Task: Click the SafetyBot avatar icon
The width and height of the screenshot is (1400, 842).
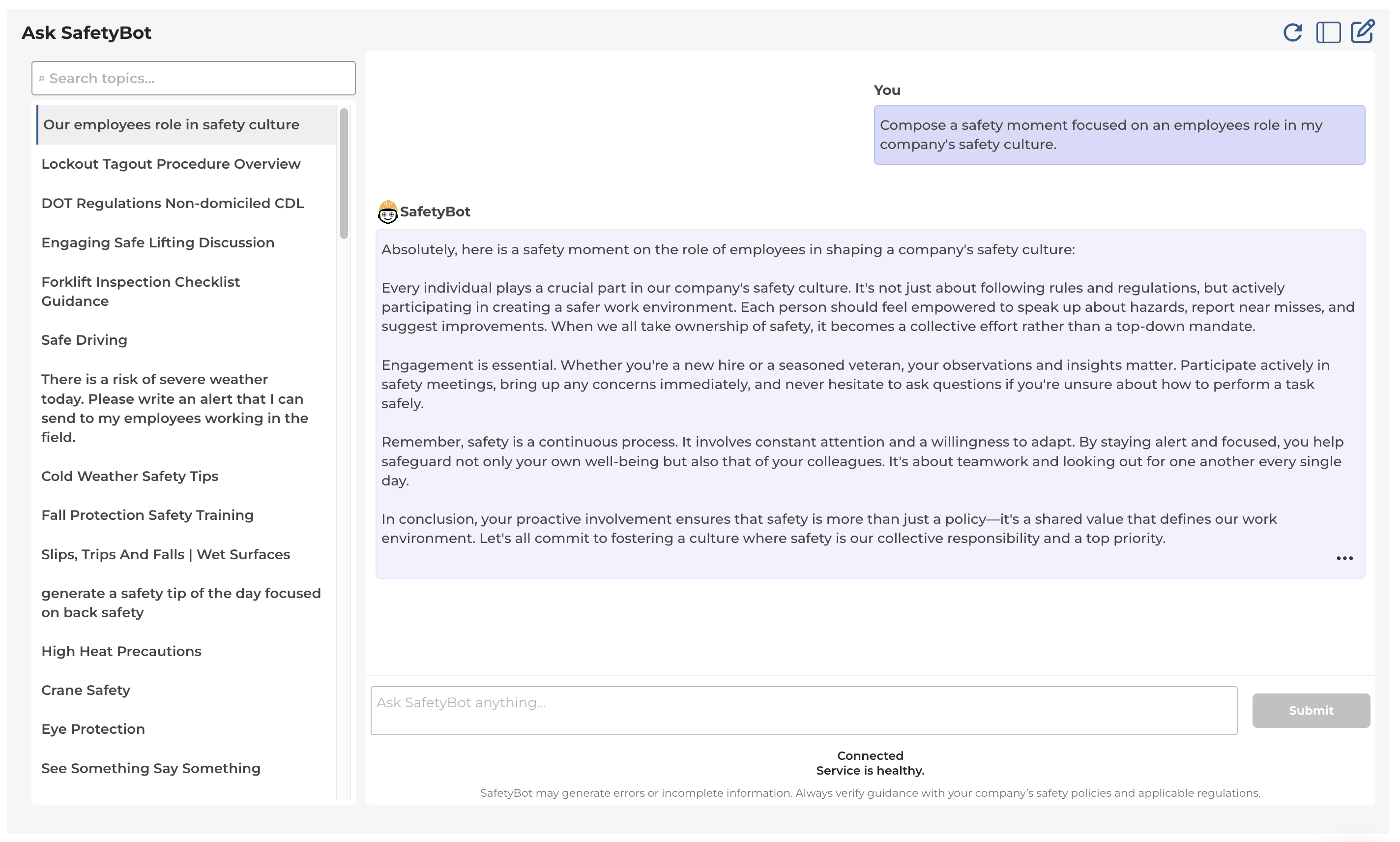Action: pyautogui.click(x=388, y=212)
